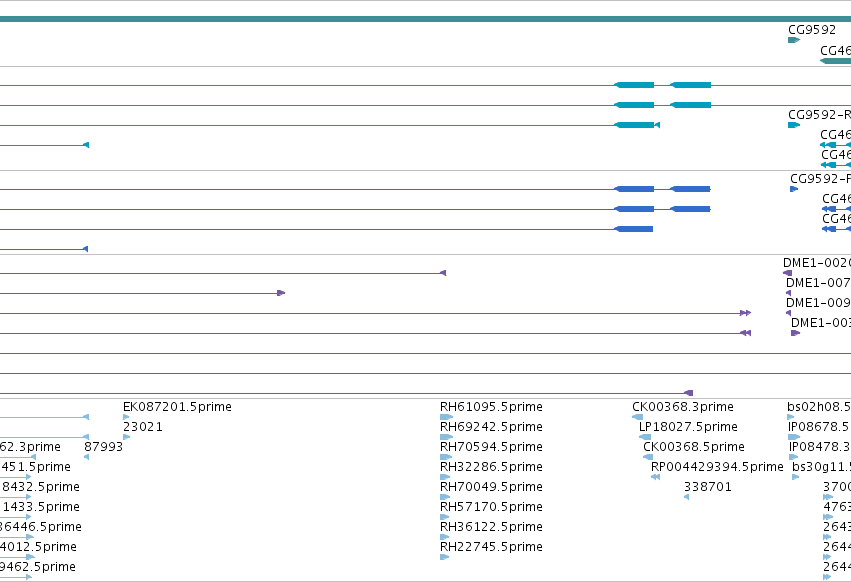Click the arrow glyph below 338701

687,497
